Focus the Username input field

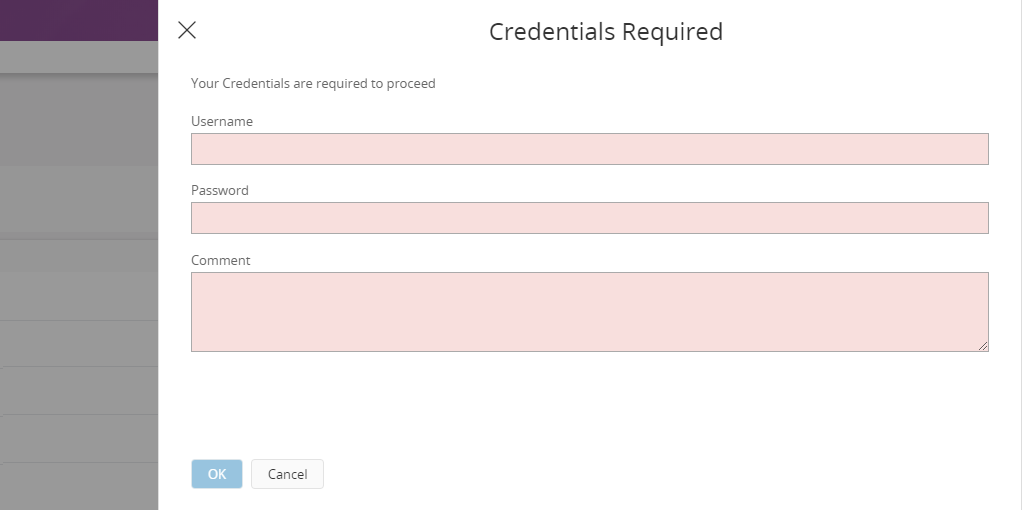click(x=589, y=149)
